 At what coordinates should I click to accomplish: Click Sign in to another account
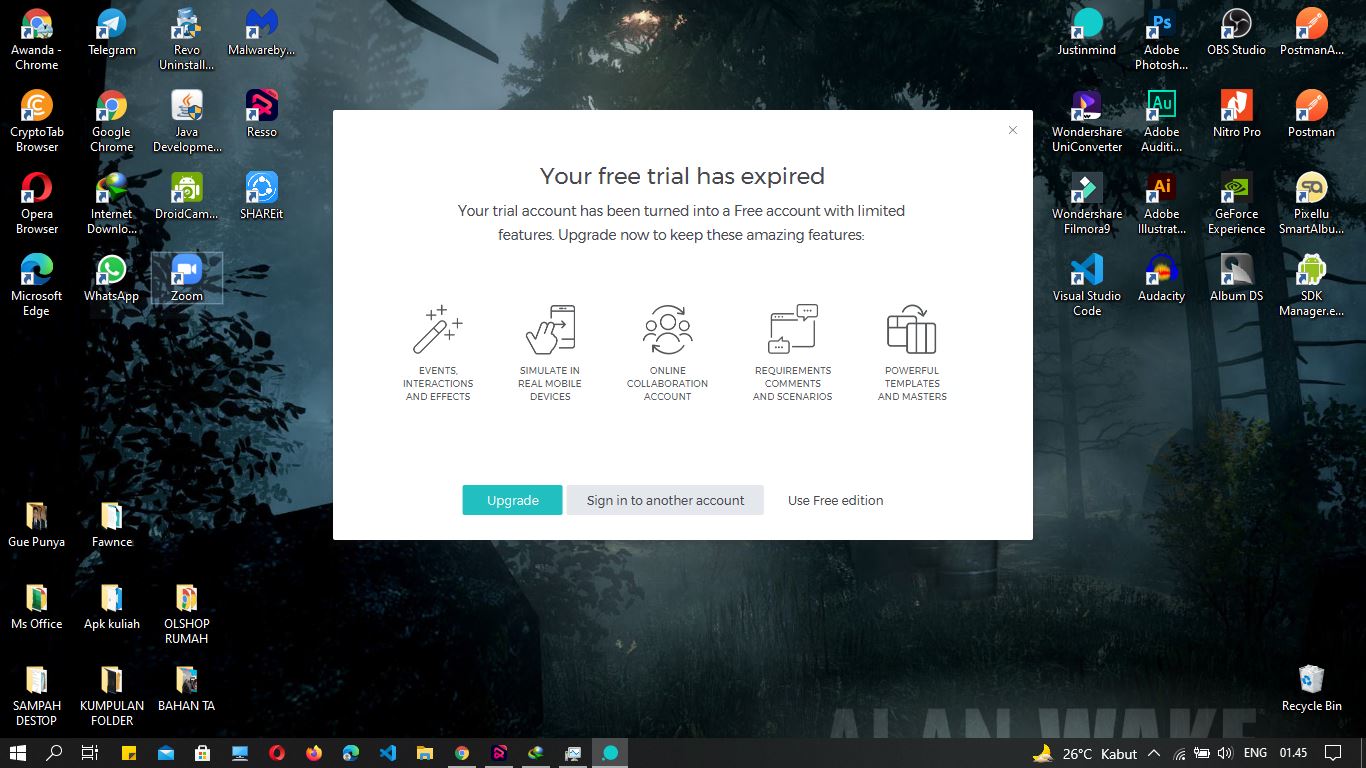coord(665,500)
